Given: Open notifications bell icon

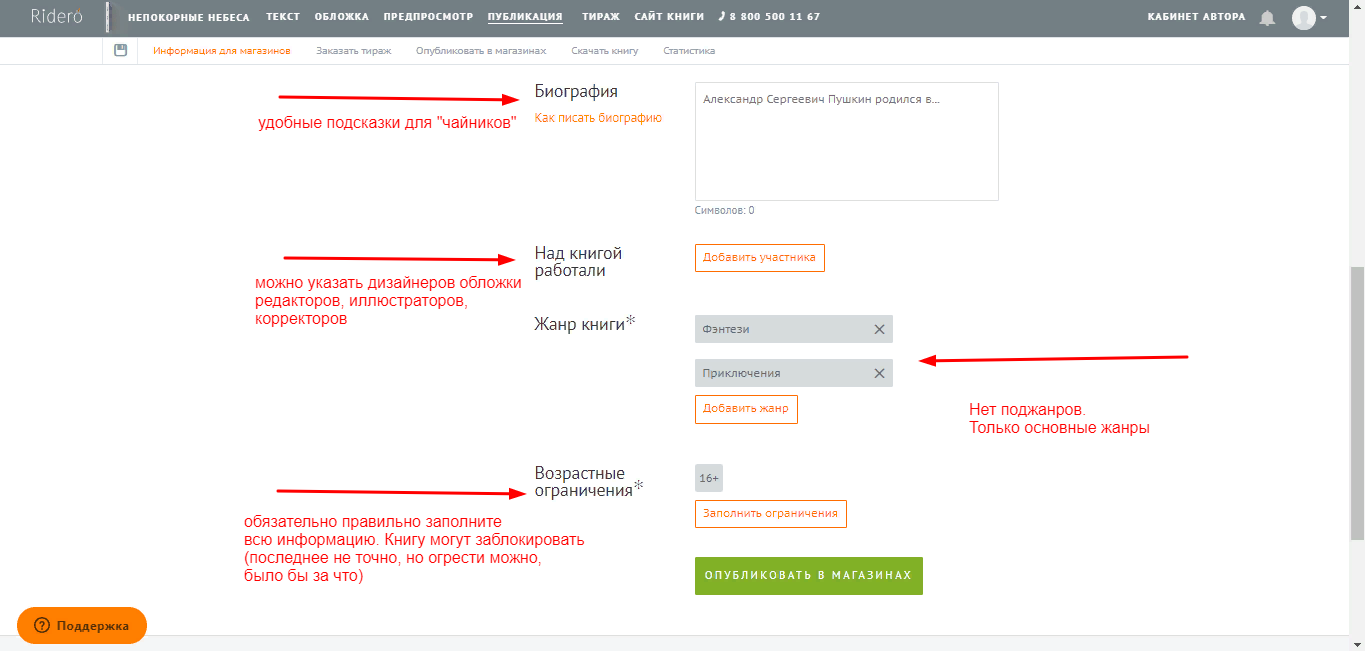Looking at the screenshot, I should 1267,18.
